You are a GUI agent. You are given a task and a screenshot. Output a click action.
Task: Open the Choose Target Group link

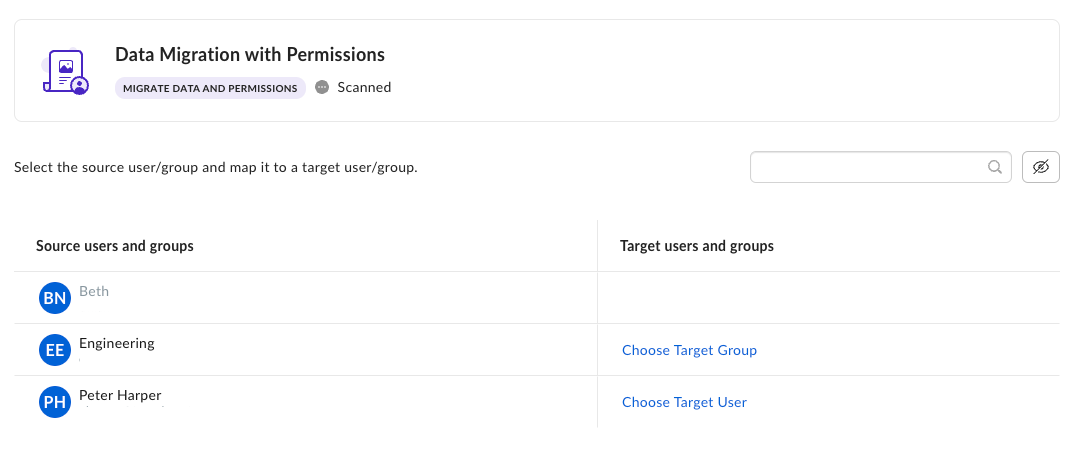tap(689, 350)
